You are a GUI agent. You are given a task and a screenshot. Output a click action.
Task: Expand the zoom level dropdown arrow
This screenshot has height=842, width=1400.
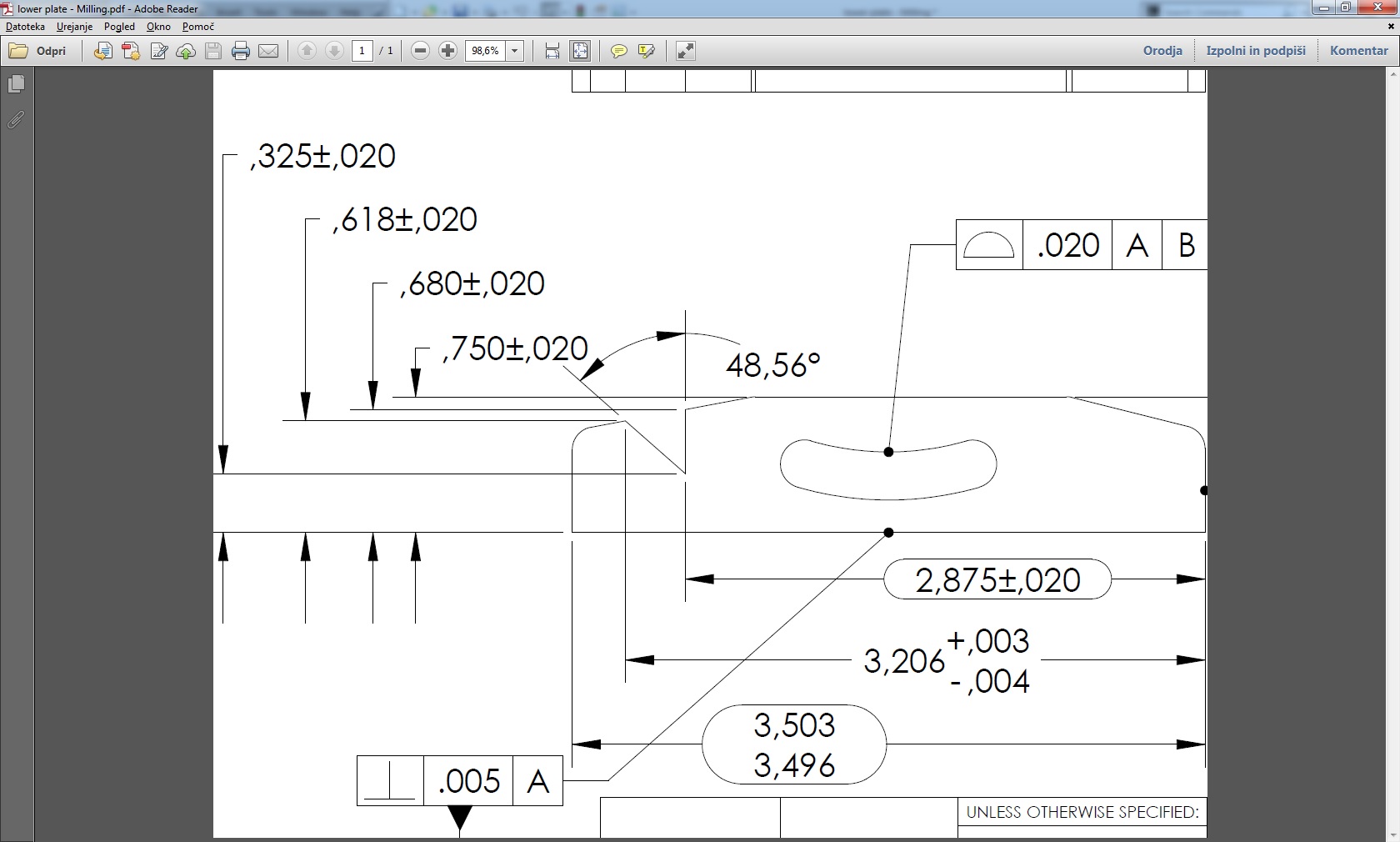point(515,52)
